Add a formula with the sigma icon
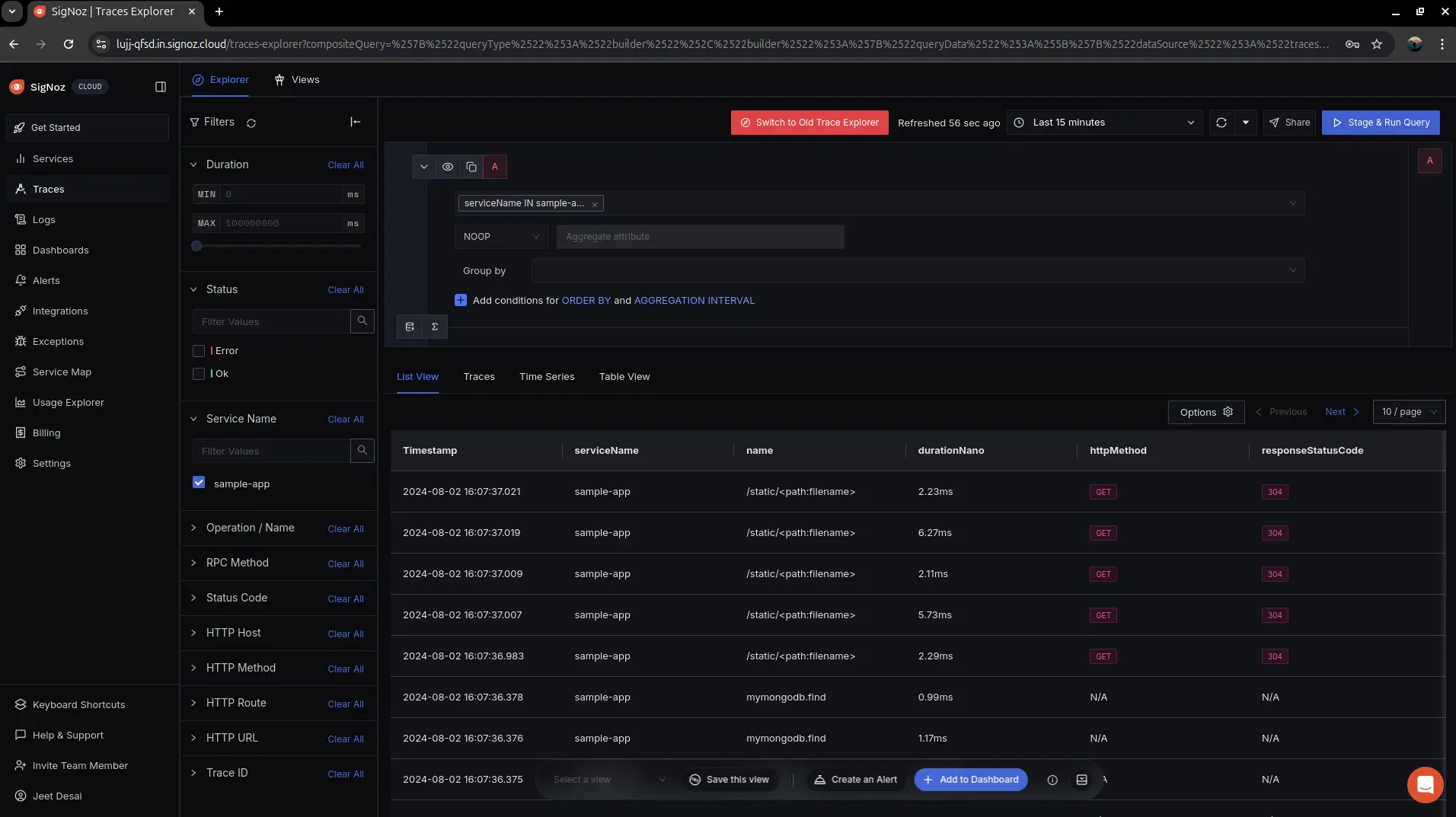1456x817 pixels. 435,327
